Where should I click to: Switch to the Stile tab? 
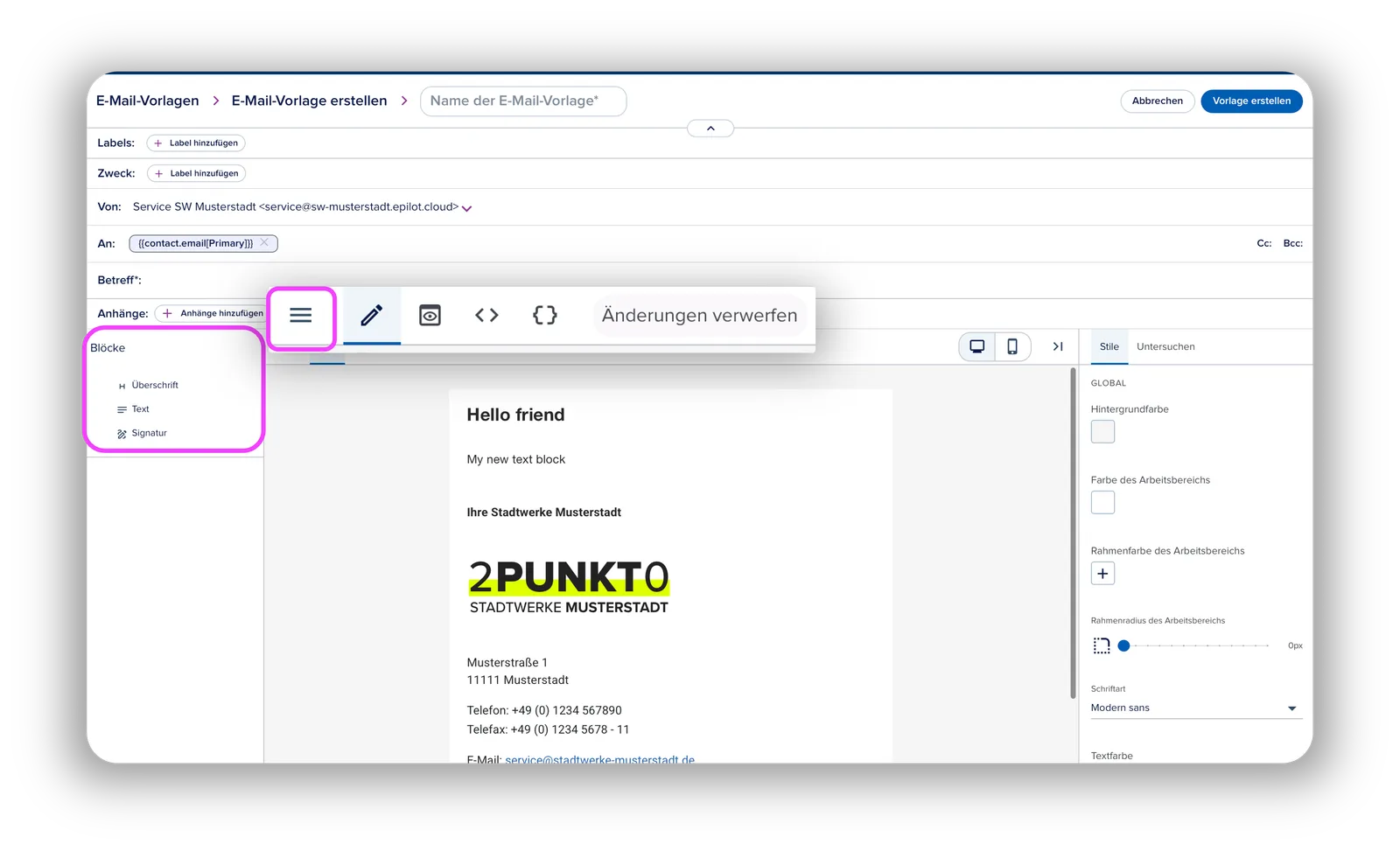(x=1109, y=346)
